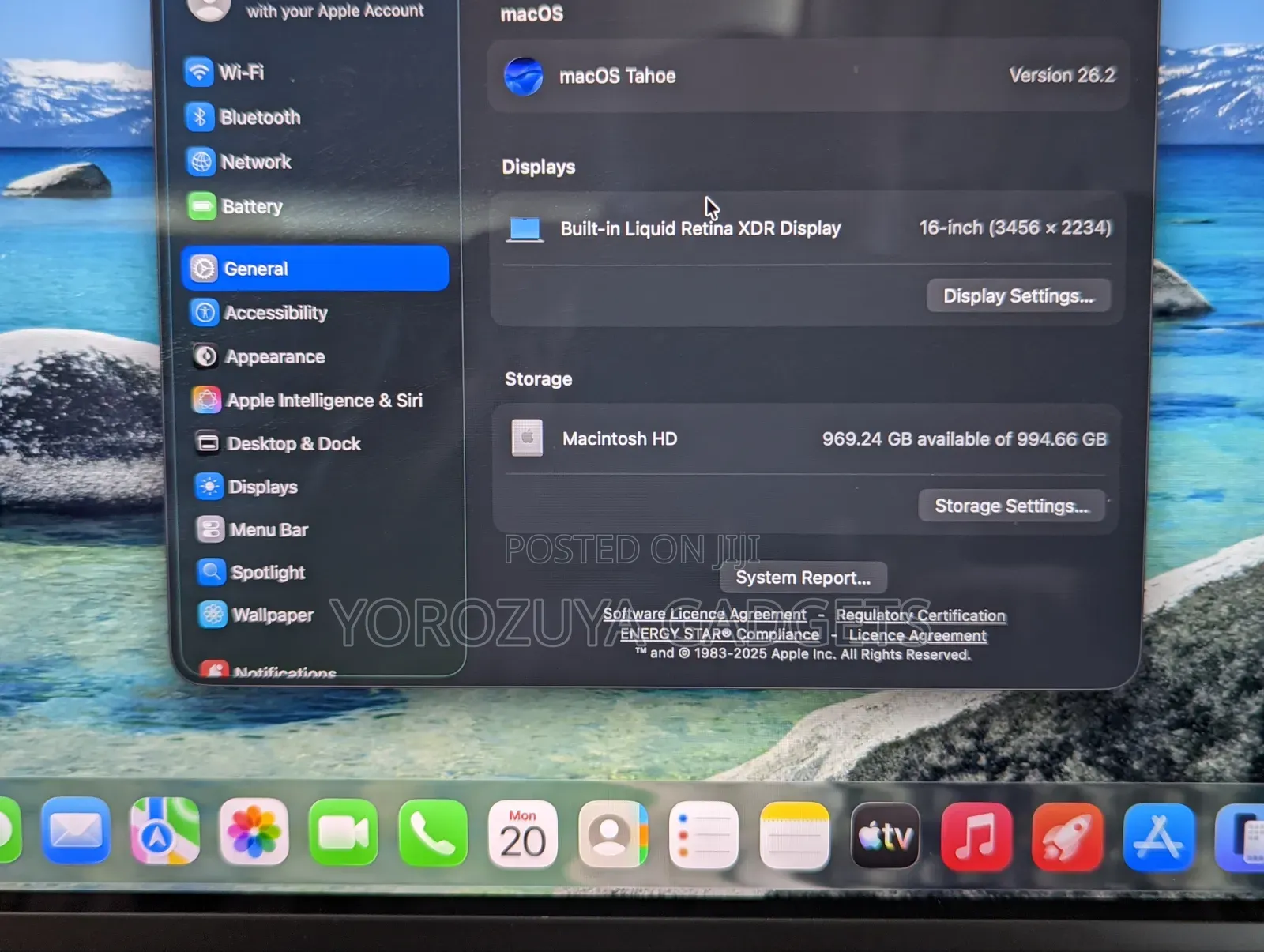Image resolution: width=1264 pixels, height=952 pixels.
Task: Open Accessibility settings
Action: [x=260, y=313]
